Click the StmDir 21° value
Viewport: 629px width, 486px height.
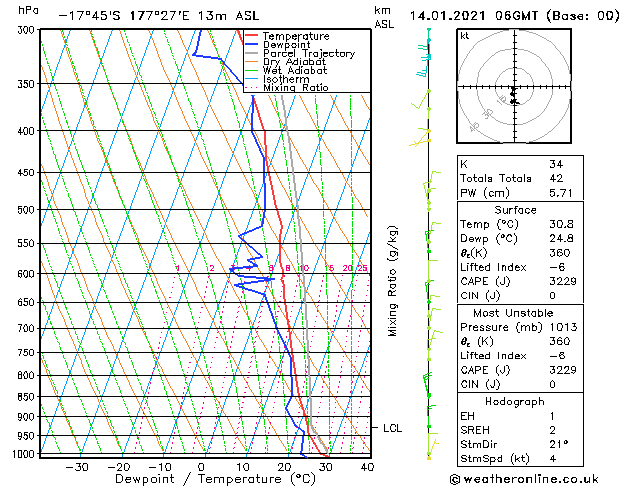[559, 444]
